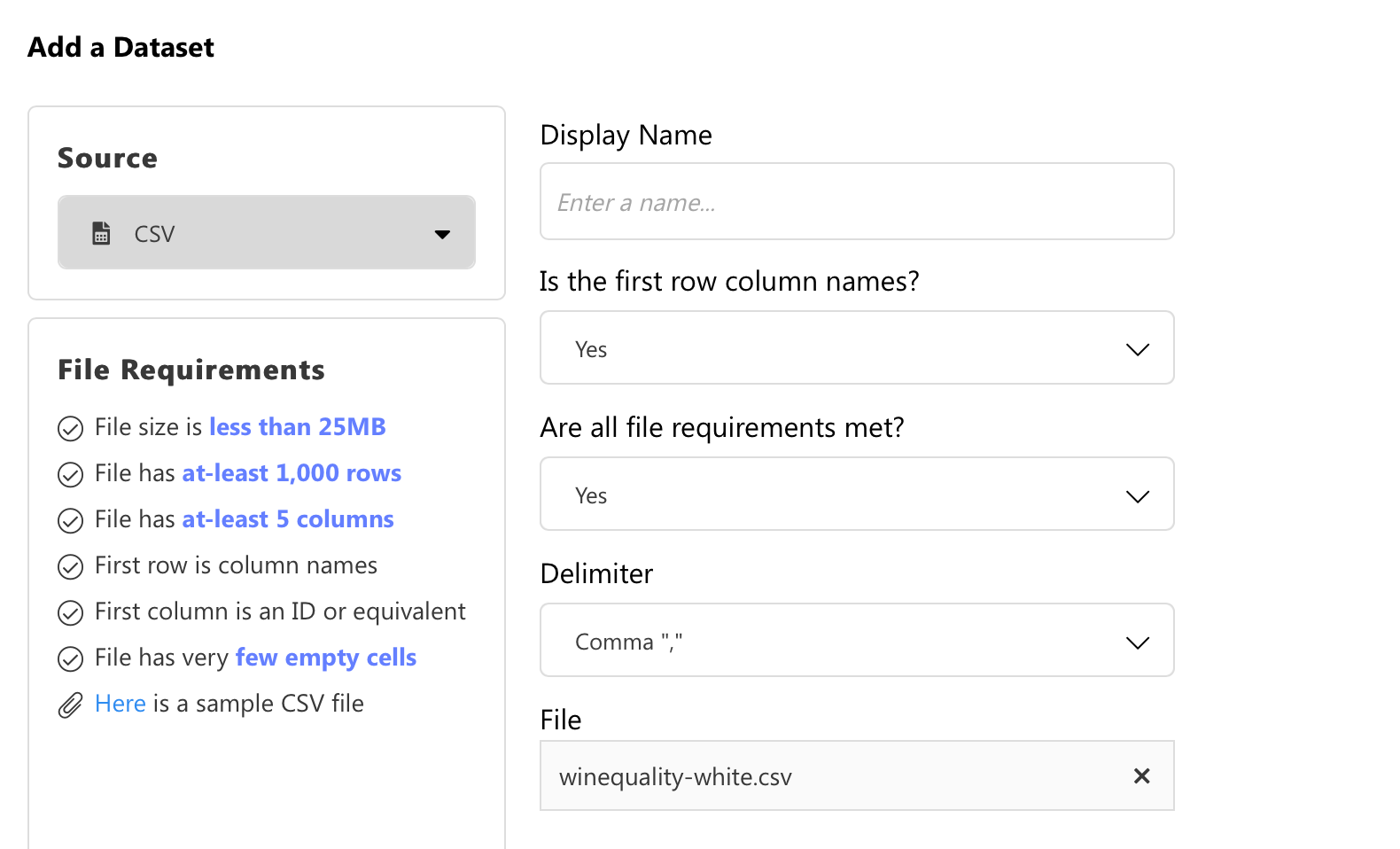This screenshot has height=849, width=1400.
Task: Expand the first row column names dropdown
Action: (856, 348)
